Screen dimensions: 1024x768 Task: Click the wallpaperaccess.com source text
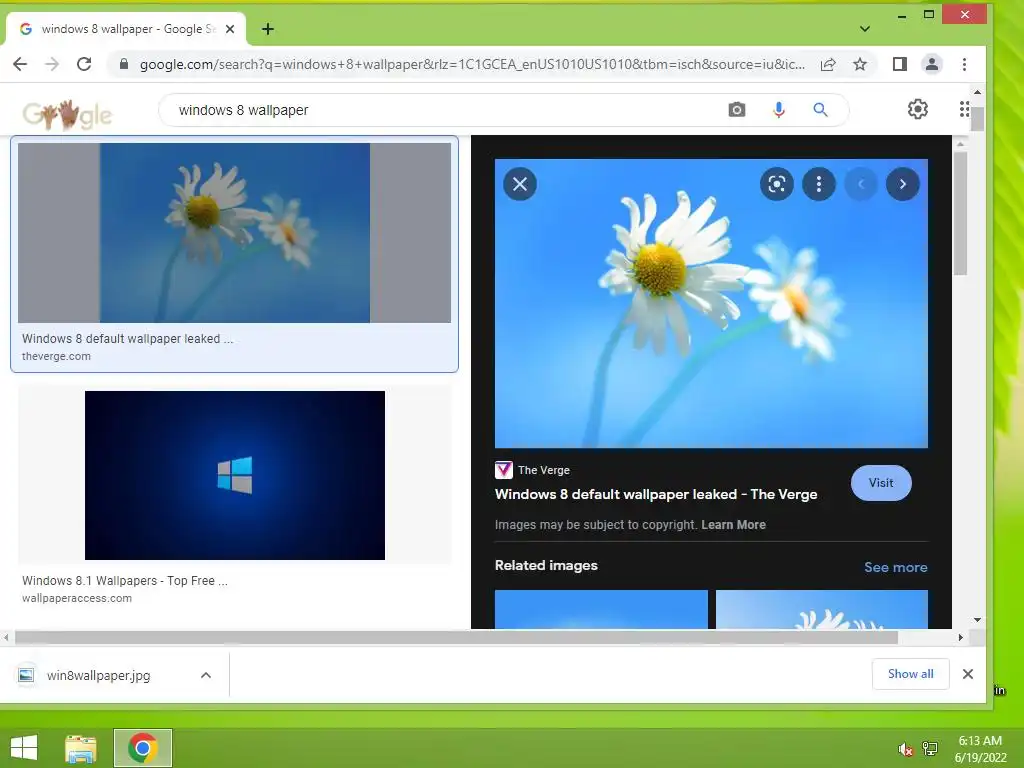pos(76,598)
